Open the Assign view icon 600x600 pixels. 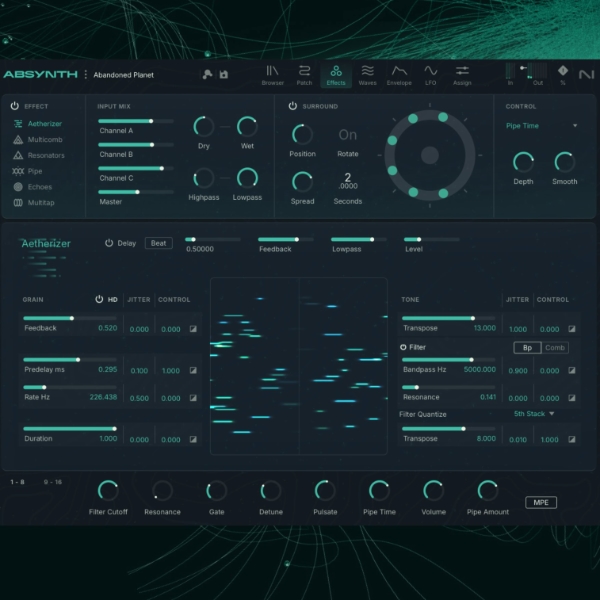pyautogui.click(x=462, y=75)
